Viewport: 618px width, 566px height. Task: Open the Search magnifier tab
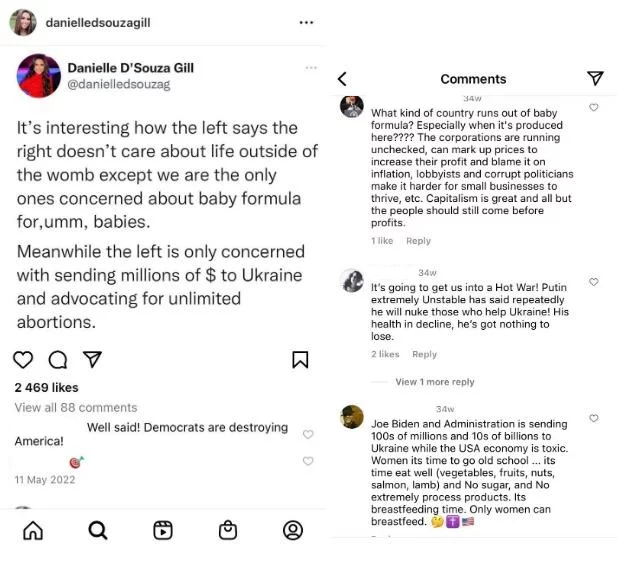pyautogui.click(x=98, y=530)
